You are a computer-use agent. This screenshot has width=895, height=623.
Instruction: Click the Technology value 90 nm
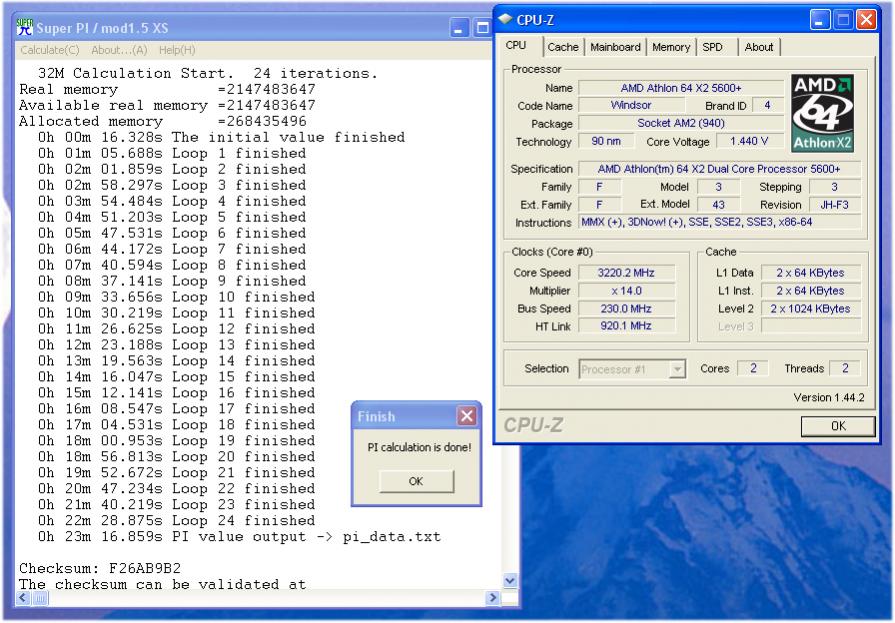click(x=606, y=141)
